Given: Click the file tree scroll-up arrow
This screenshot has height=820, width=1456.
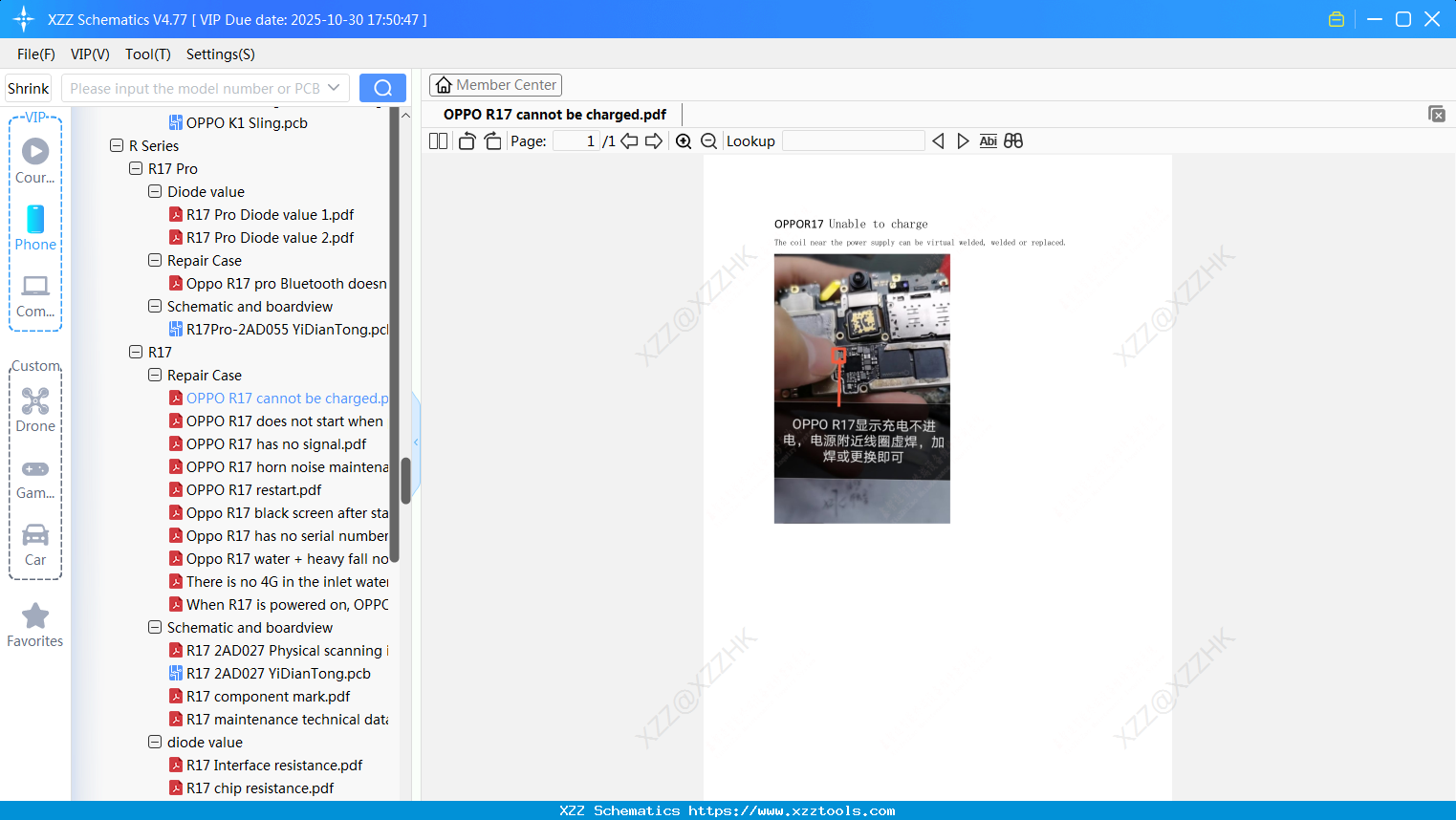Looking at the screenshot, I should (x=405, y=115).
